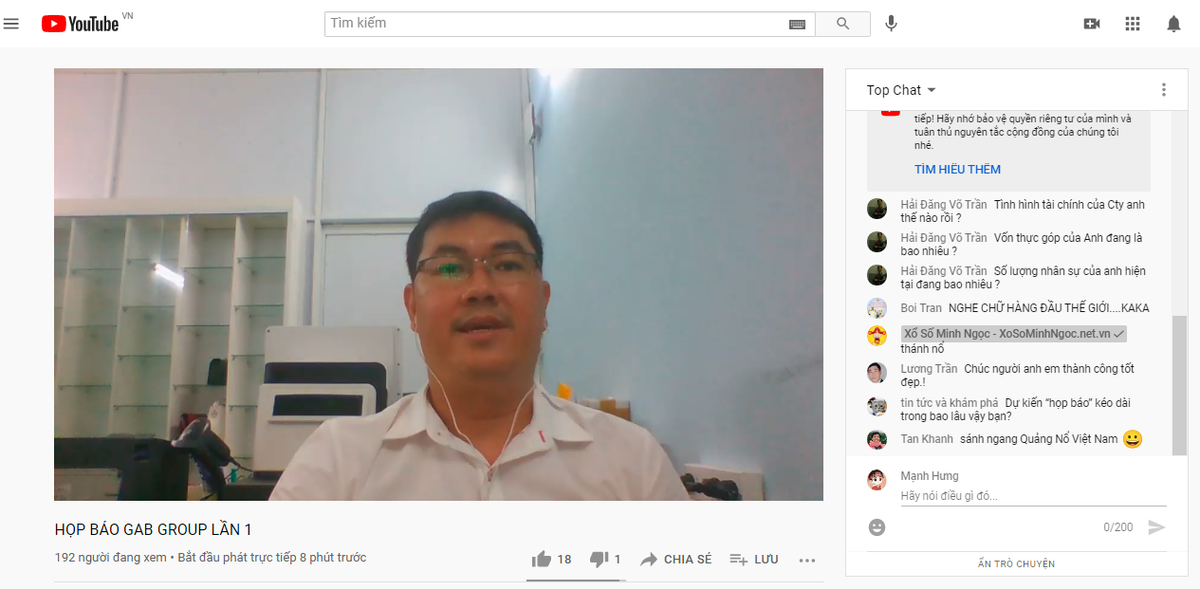Go to YouTube home via logo

pos(80,23)
